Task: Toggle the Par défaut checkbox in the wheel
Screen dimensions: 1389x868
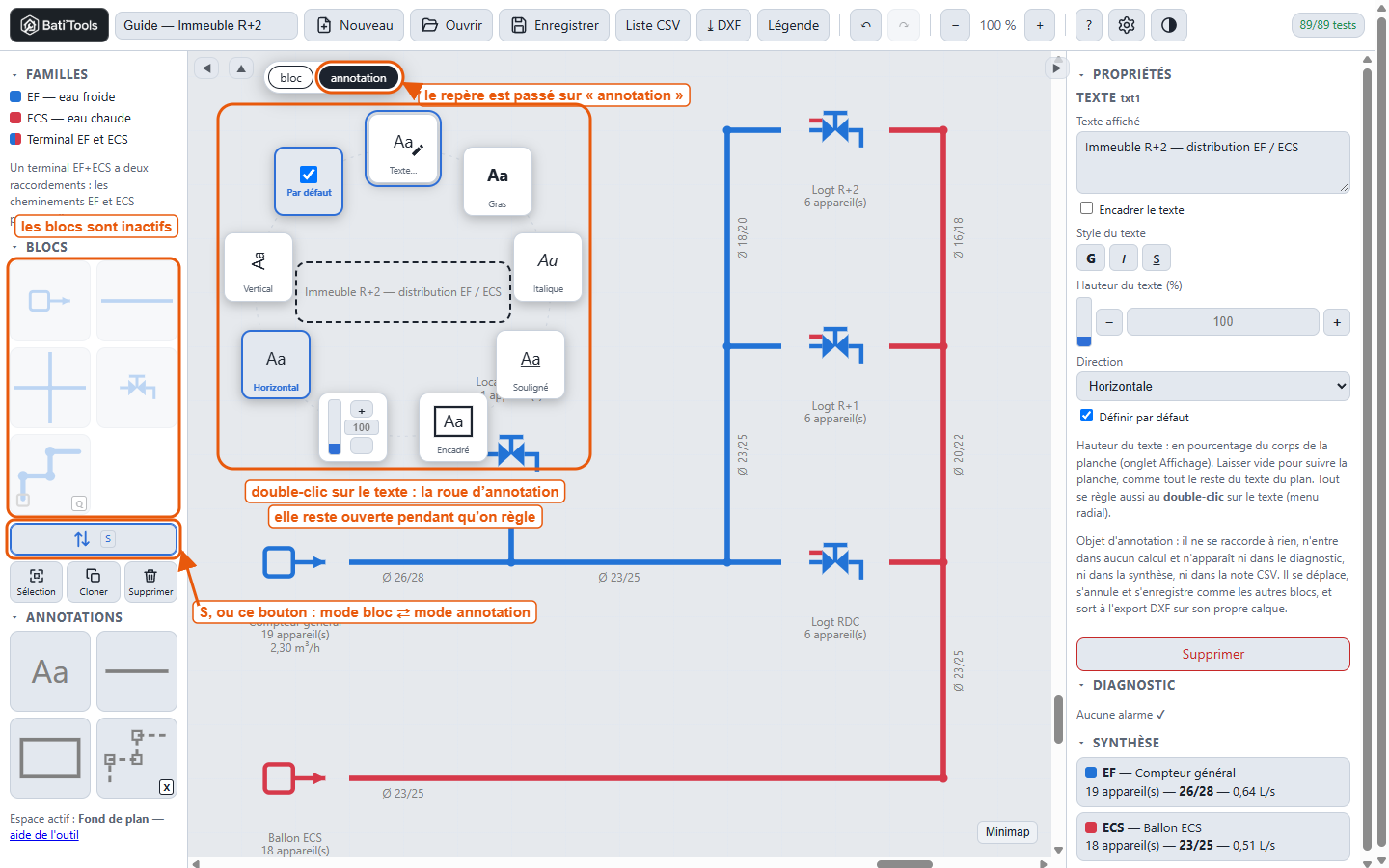Action: (x=309, y=175)
